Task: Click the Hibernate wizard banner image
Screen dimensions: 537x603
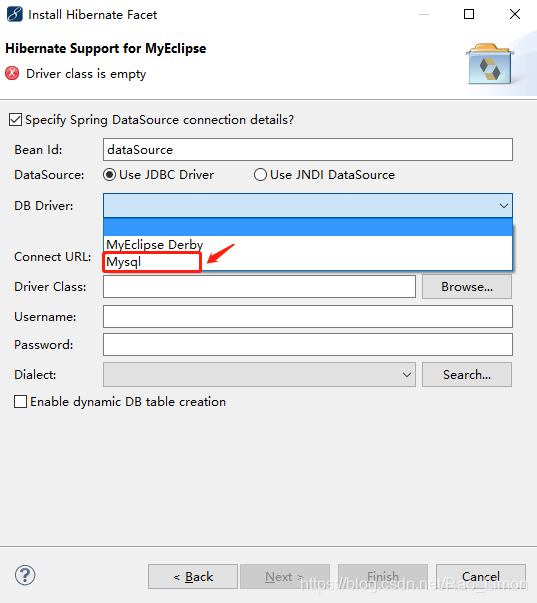Action: click(489, 64)
